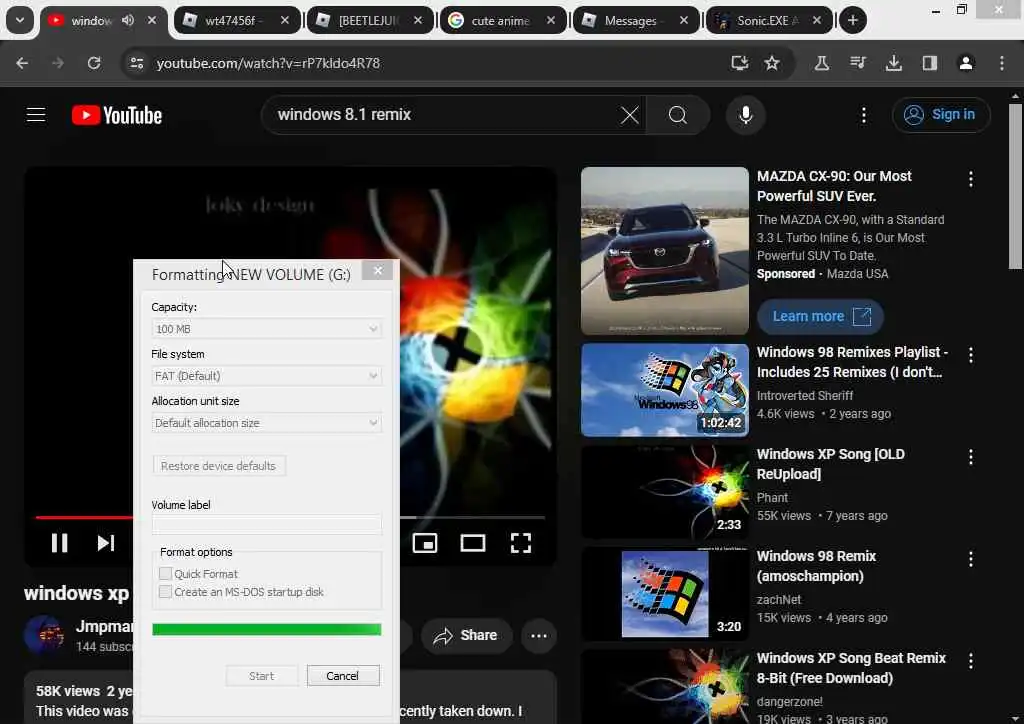Open the tab search dropdown arrow
Screen dimensions: 1024x724
(20, 20)
